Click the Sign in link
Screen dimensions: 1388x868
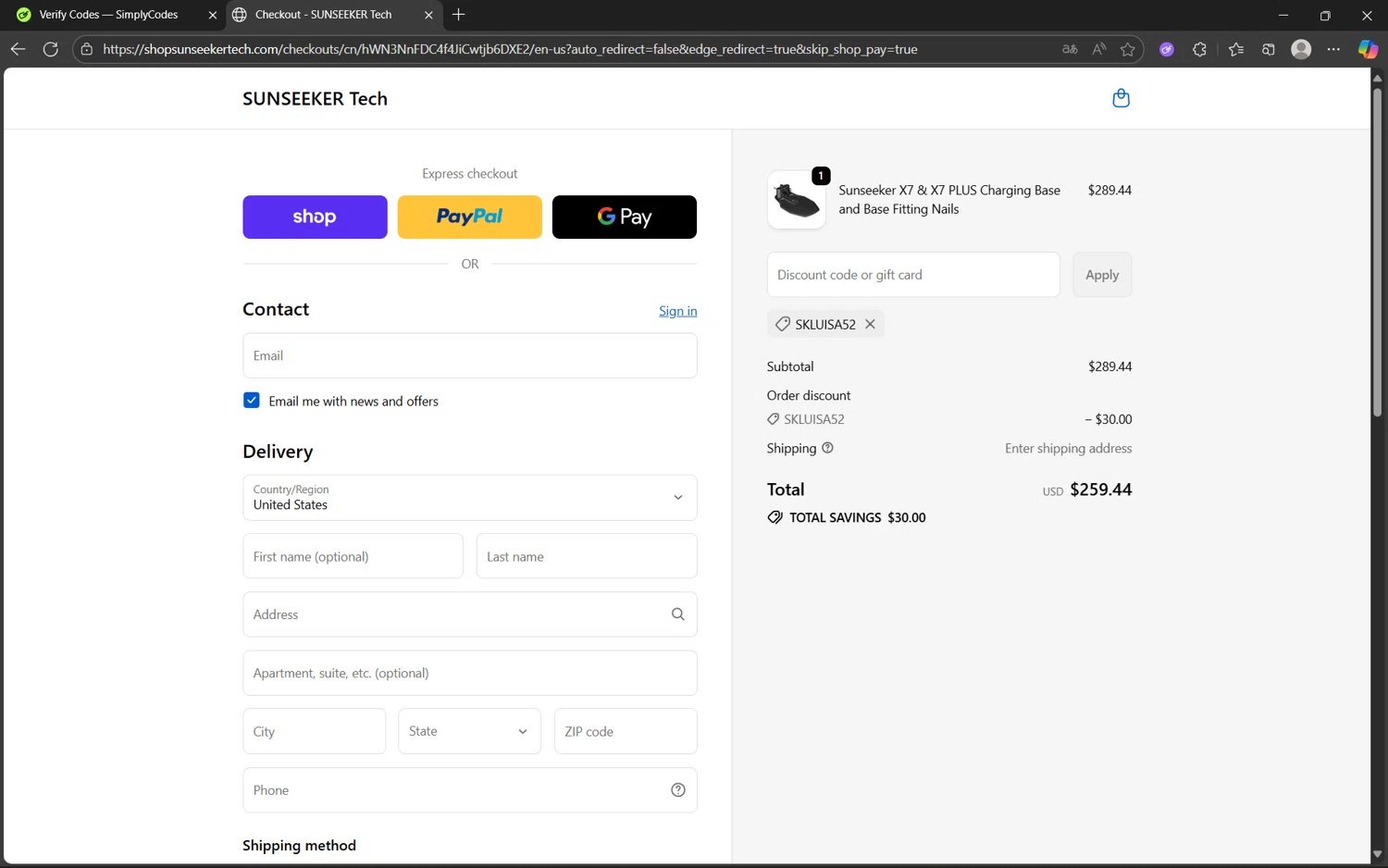tap(678, 311)
